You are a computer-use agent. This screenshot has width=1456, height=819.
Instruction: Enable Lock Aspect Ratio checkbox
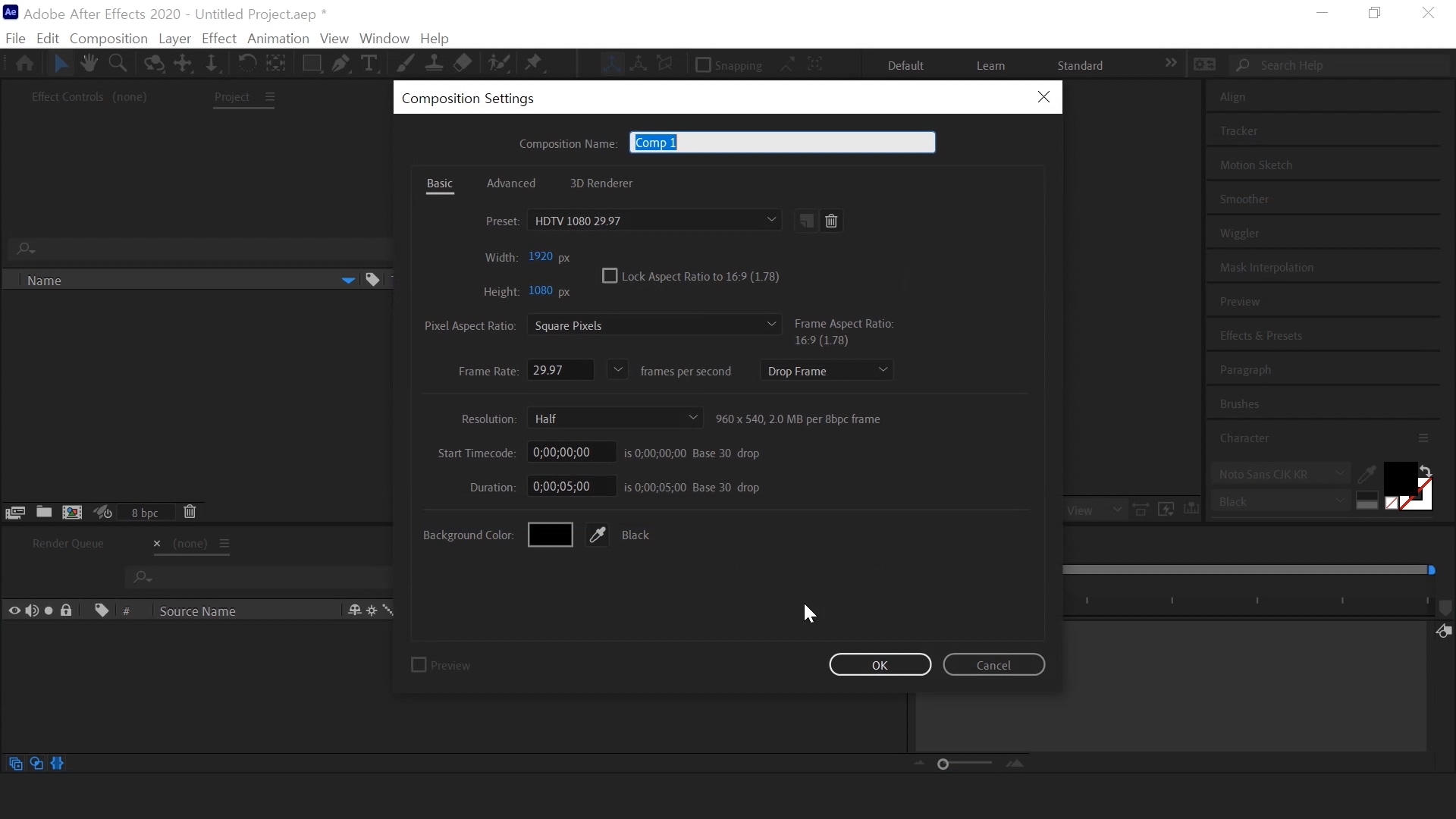click(x=610, y=276)
